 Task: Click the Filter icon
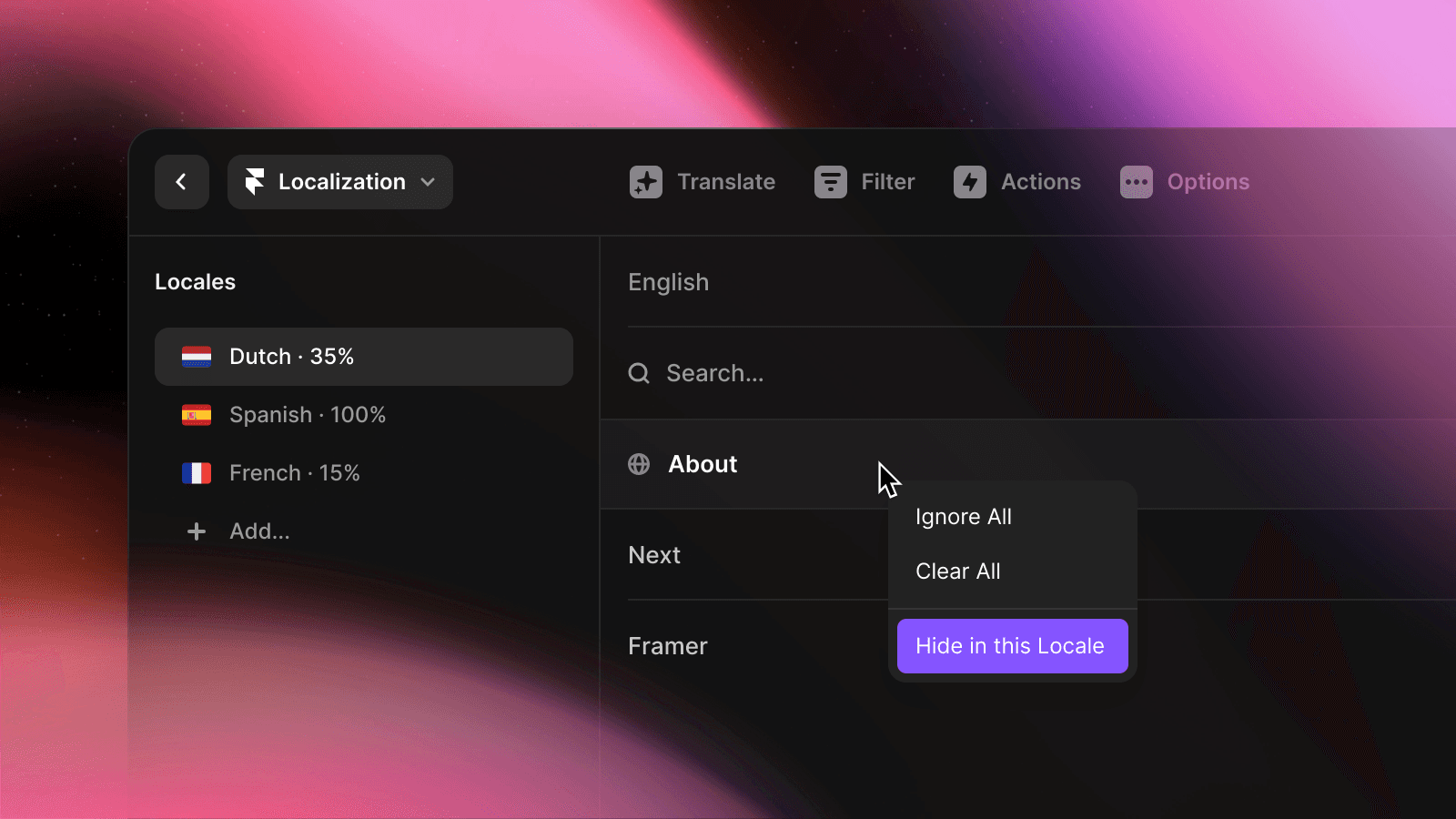click(830, 182)
